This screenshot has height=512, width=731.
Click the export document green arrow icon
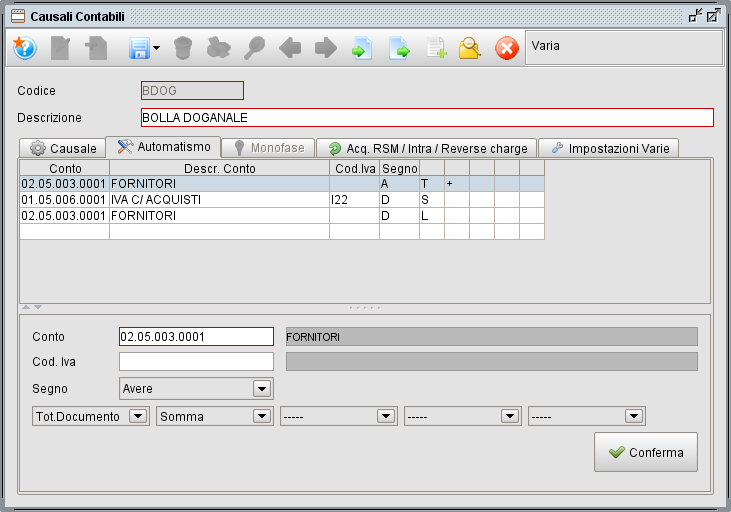click(x=399, y=48)
